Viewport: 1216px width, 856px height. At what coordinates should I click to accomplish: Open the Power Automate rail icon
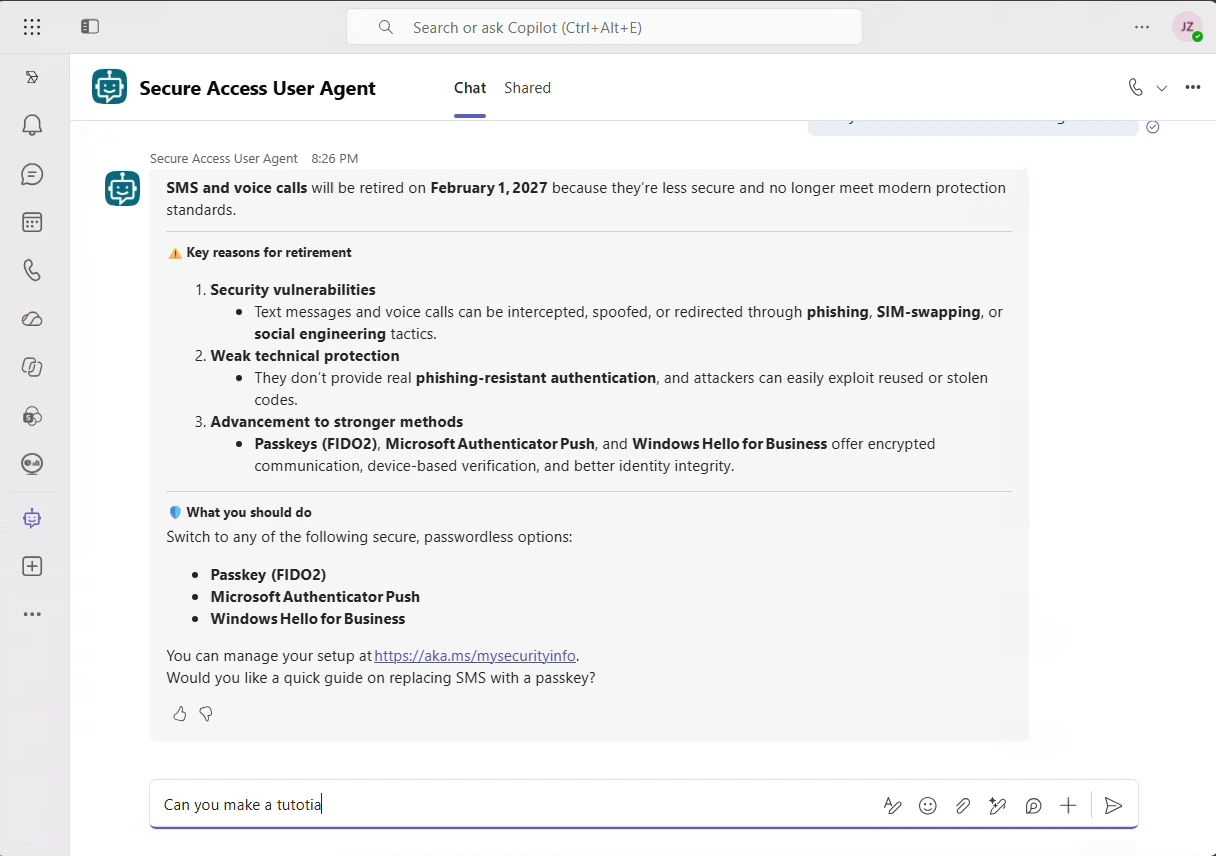point(32,77)
